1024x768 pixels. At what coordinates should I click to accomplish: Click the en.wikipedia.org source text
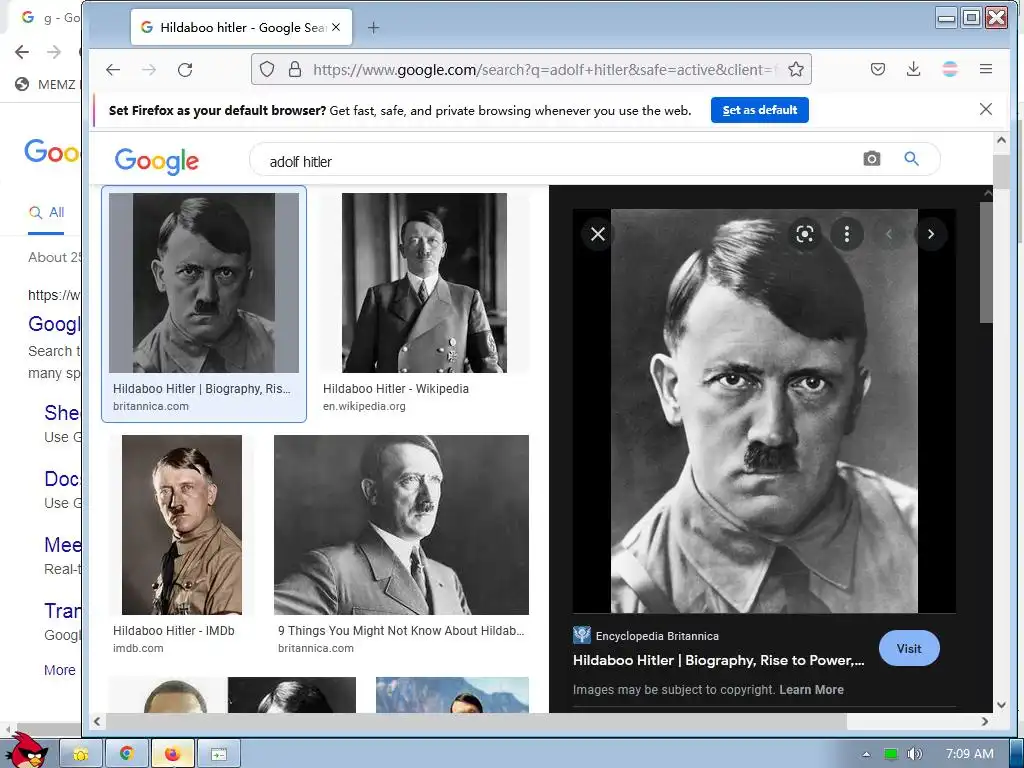point(364,406)
